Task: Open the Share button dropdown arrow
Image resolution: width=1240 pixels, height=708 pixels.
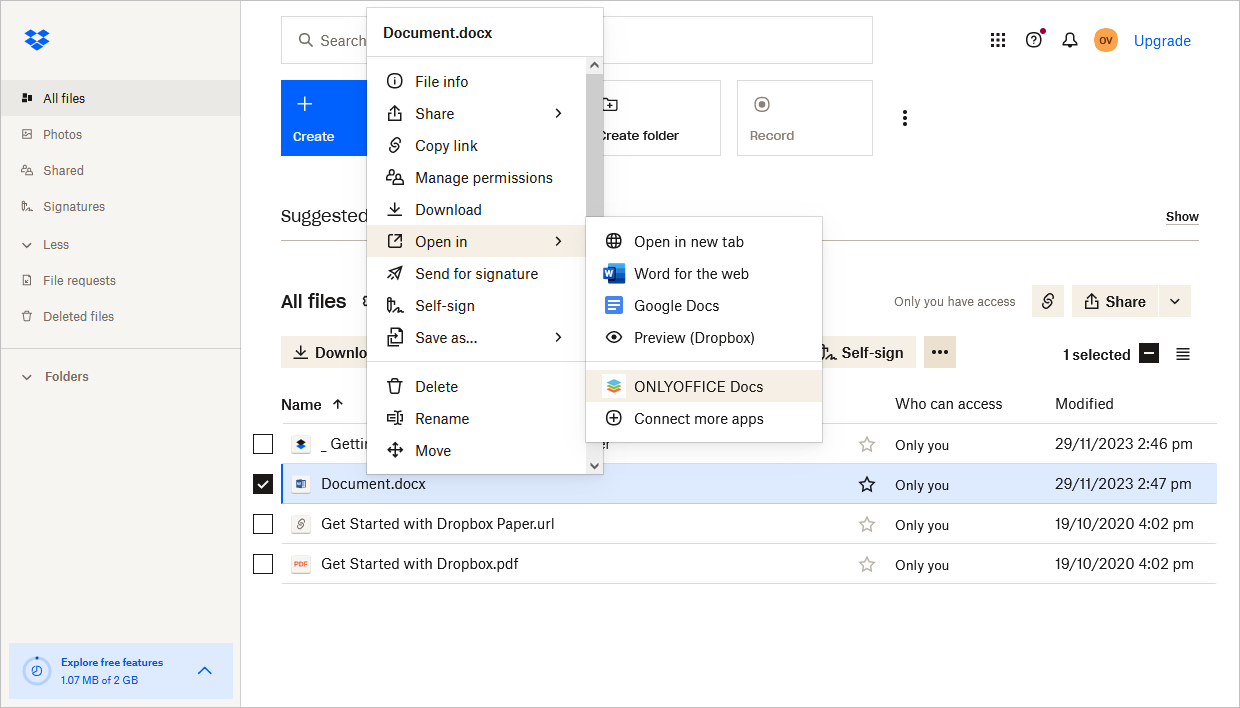Action: (1175, 300)
